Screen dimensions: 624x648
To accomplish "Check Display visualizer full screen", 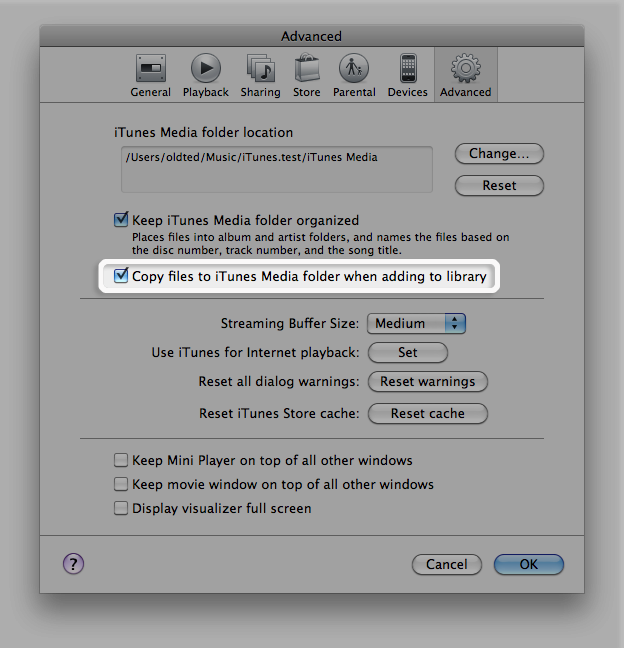I will (x=121, y=508).
